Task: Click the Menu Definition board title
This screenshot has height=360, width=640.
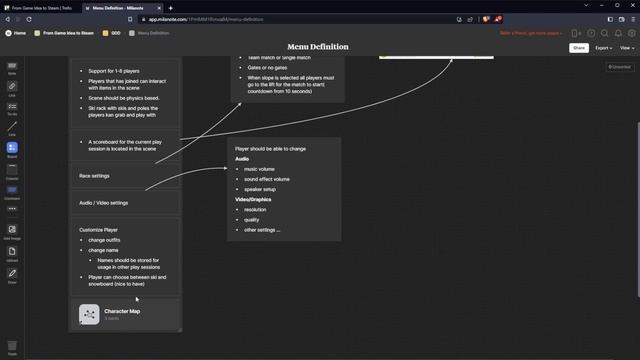Action: tap(318, 47)
